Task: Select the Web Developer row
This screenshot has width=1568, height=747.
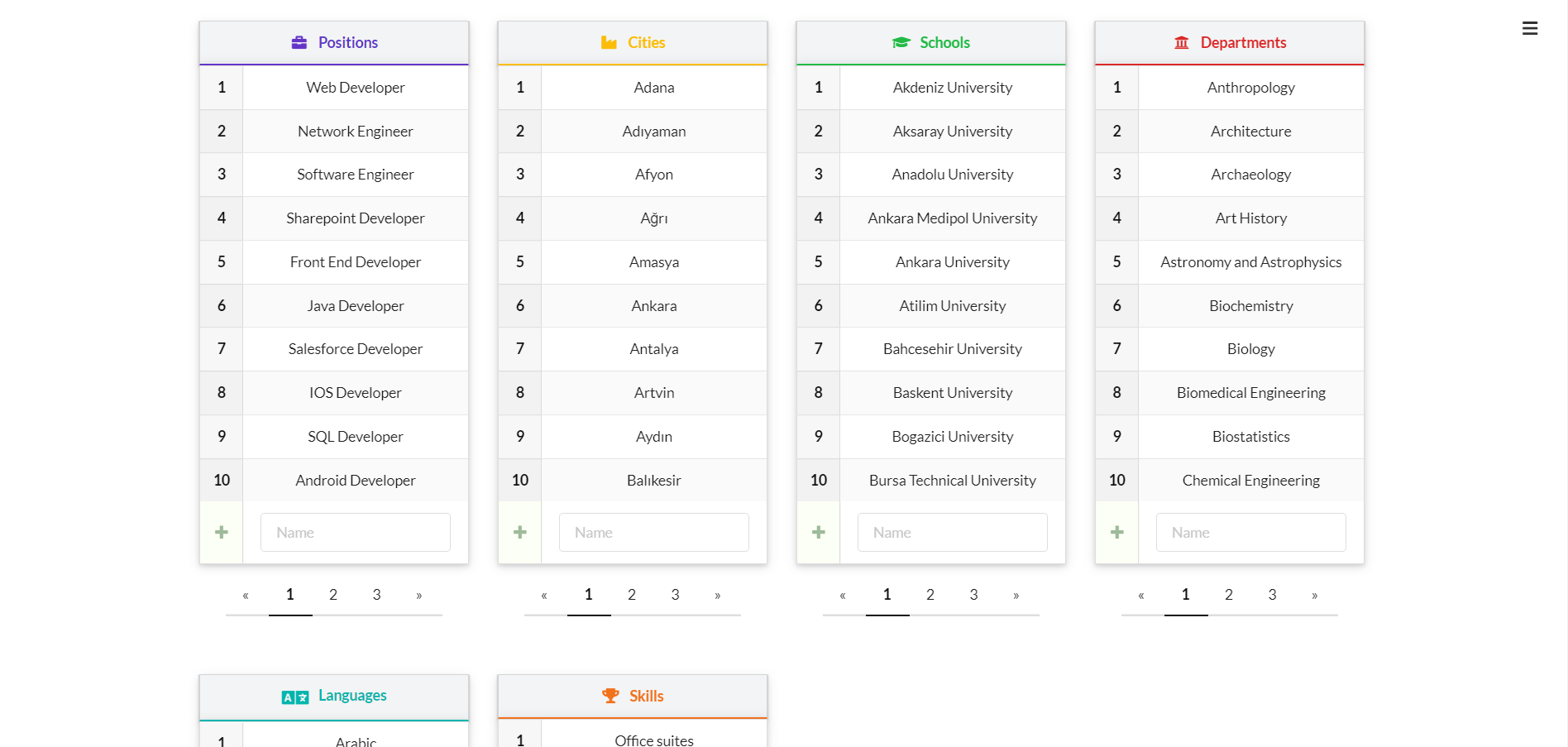Action: pos(334,87)
